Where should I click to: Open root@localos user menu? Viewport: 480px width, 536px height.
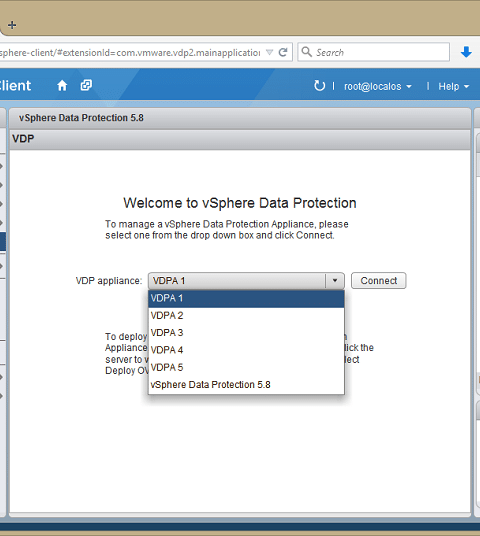[x=377, y=86]
